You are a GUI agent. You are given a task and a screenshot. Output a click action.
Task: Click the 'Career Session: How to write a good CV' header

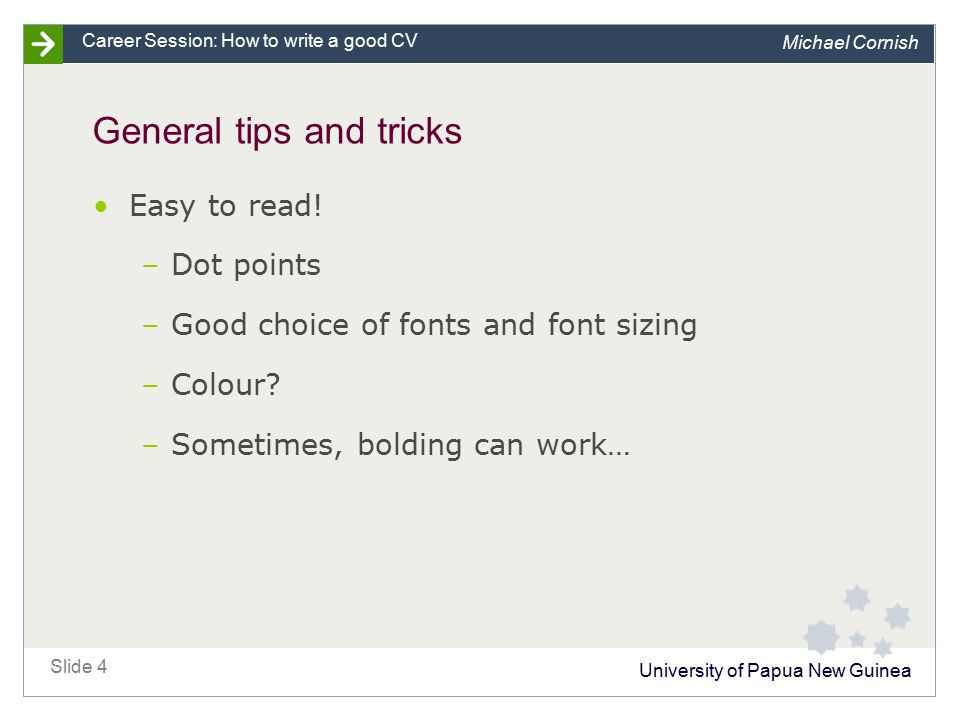point(250,41)
